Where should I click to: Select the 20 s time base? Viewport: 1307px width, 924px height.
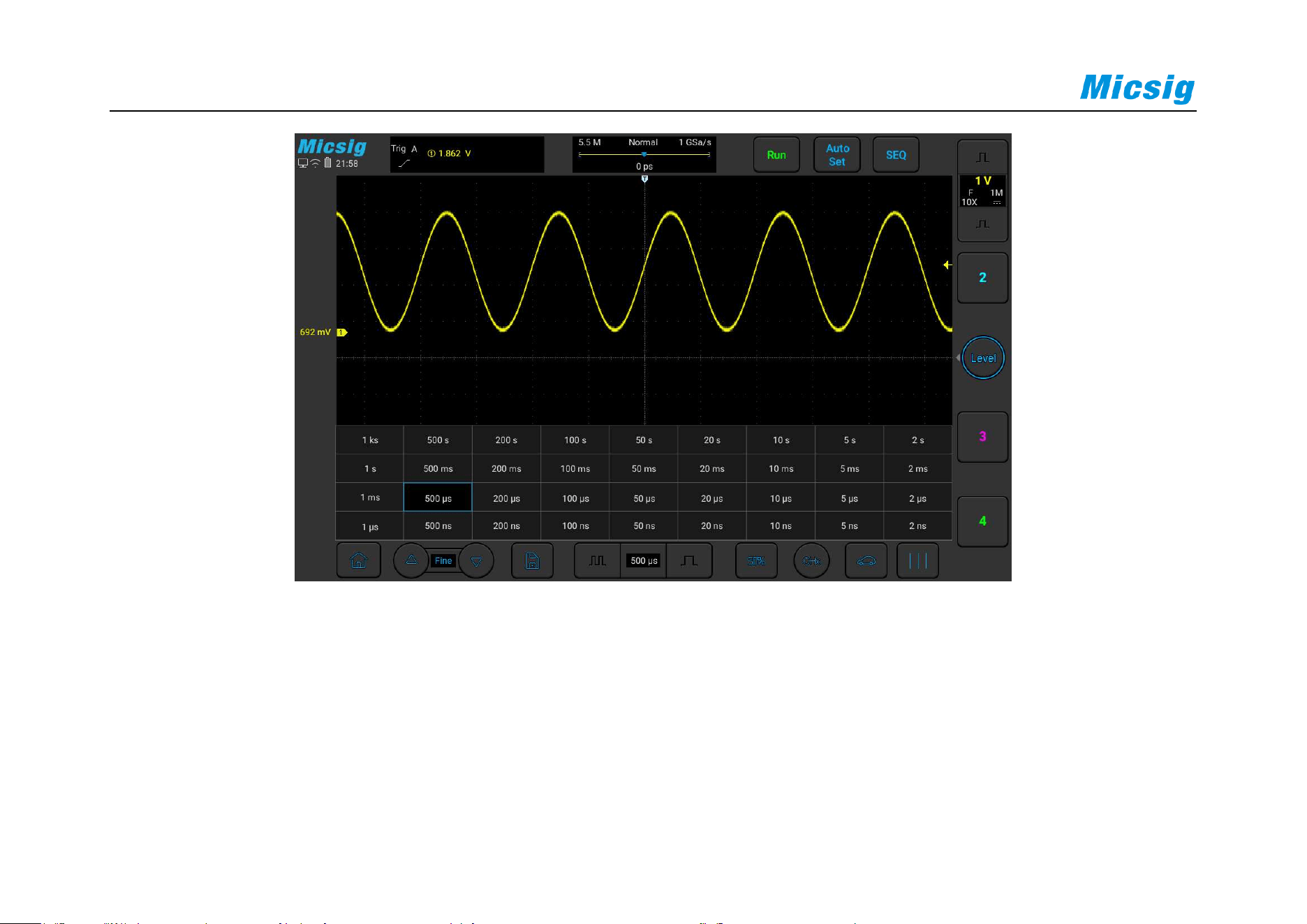click(712, 440)
